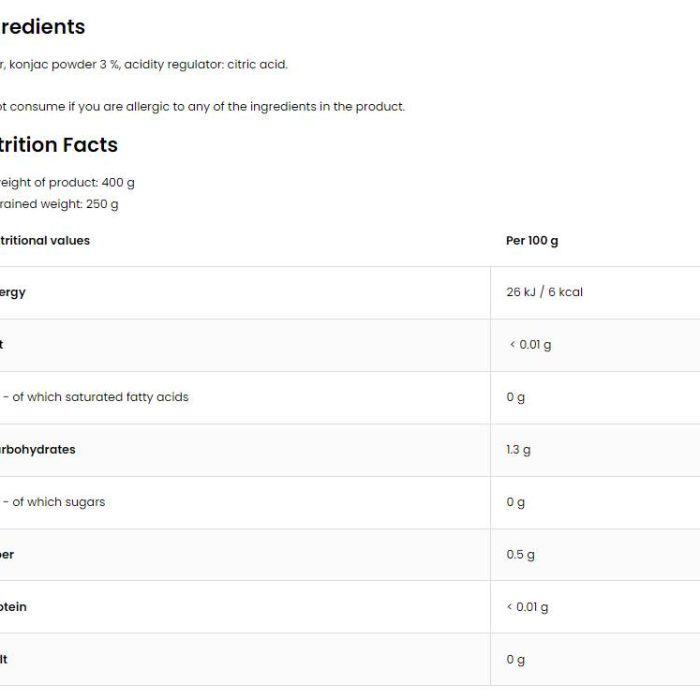700x700 pixels.
Task: Click 'of which sugars' row label
Action: [x=54, y=502]
